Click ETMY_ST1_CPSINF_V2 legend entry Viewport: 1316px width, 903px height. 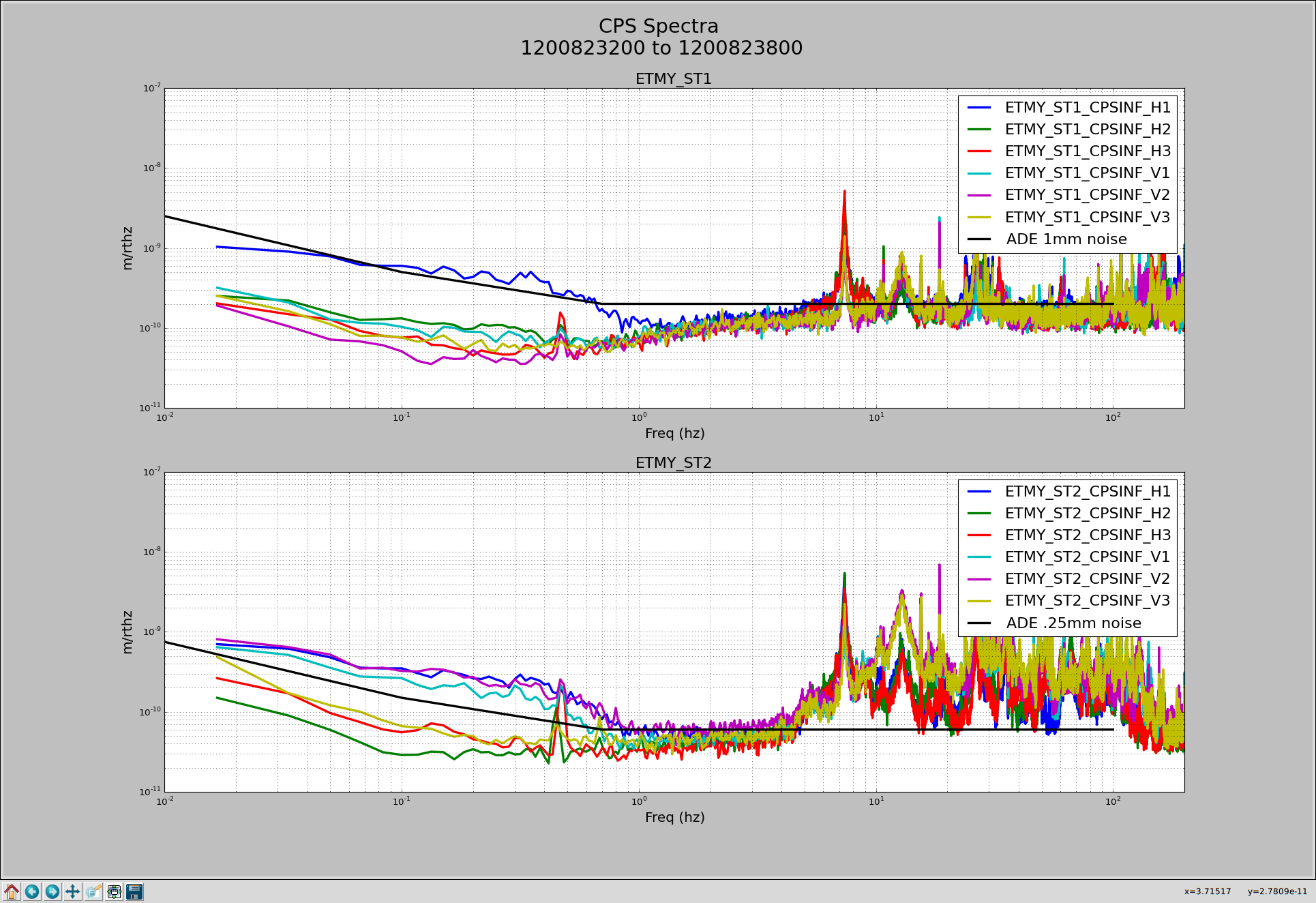coord(1087,195)
